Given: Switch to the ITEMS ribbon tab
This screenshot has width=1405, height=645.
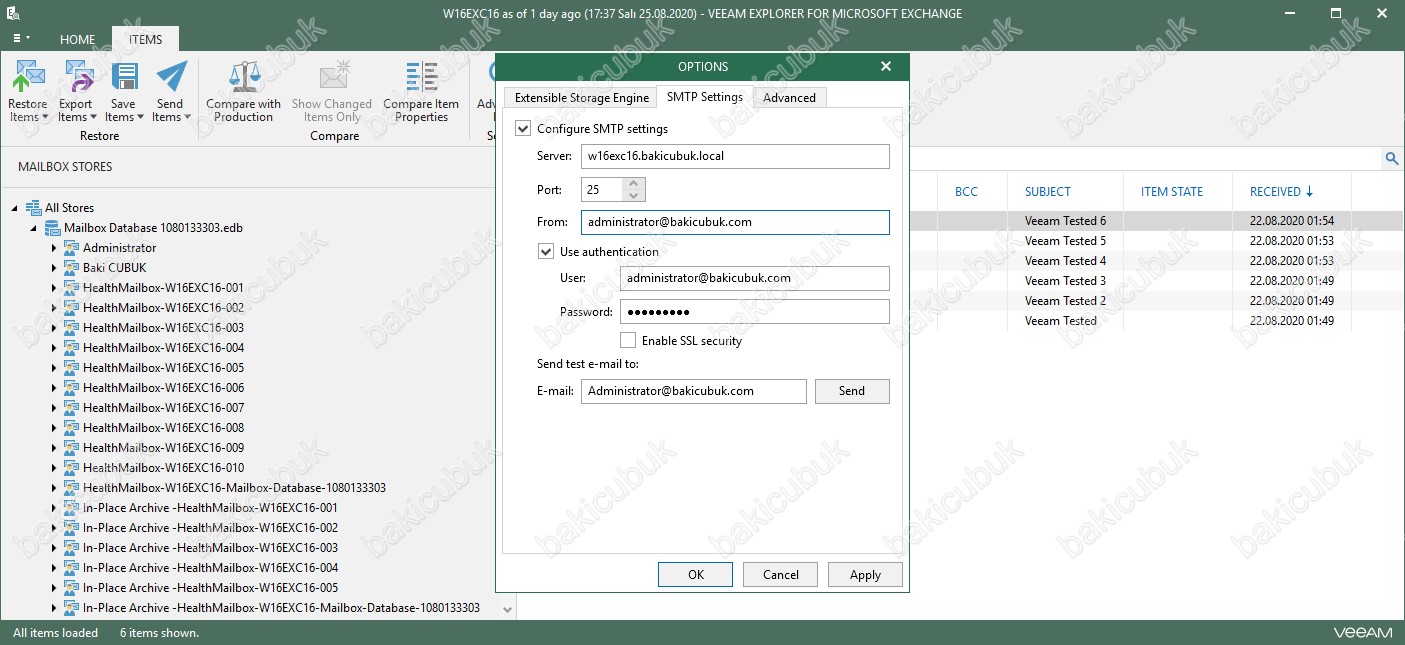Looking at the screenshot, I should coord(145,40).
